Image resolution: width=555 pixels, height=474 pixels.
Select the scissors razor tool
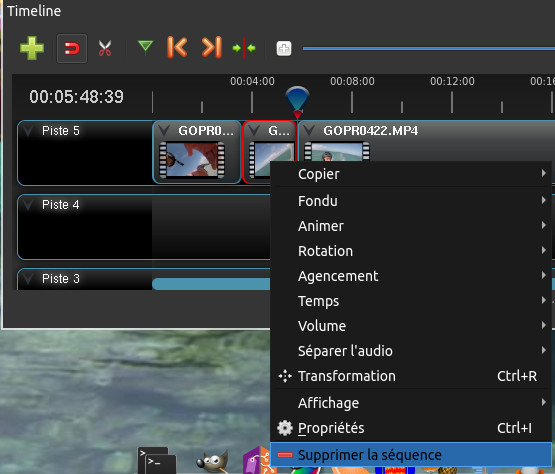click(x=105, y=48)
